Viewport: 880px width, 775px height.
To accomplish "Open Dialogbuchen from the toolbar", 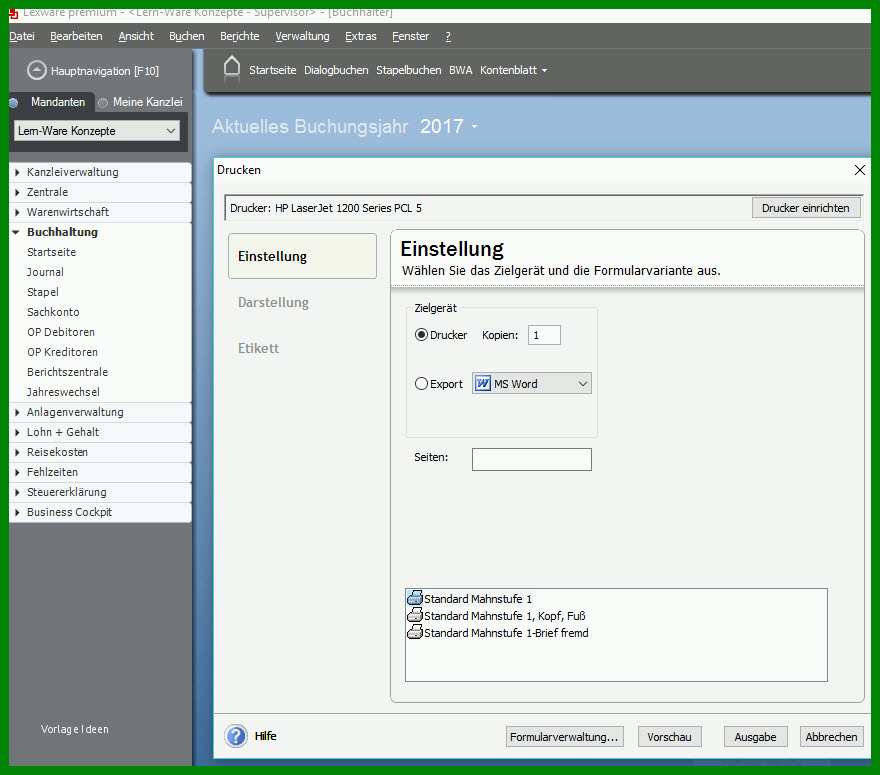I will [336, 70].
